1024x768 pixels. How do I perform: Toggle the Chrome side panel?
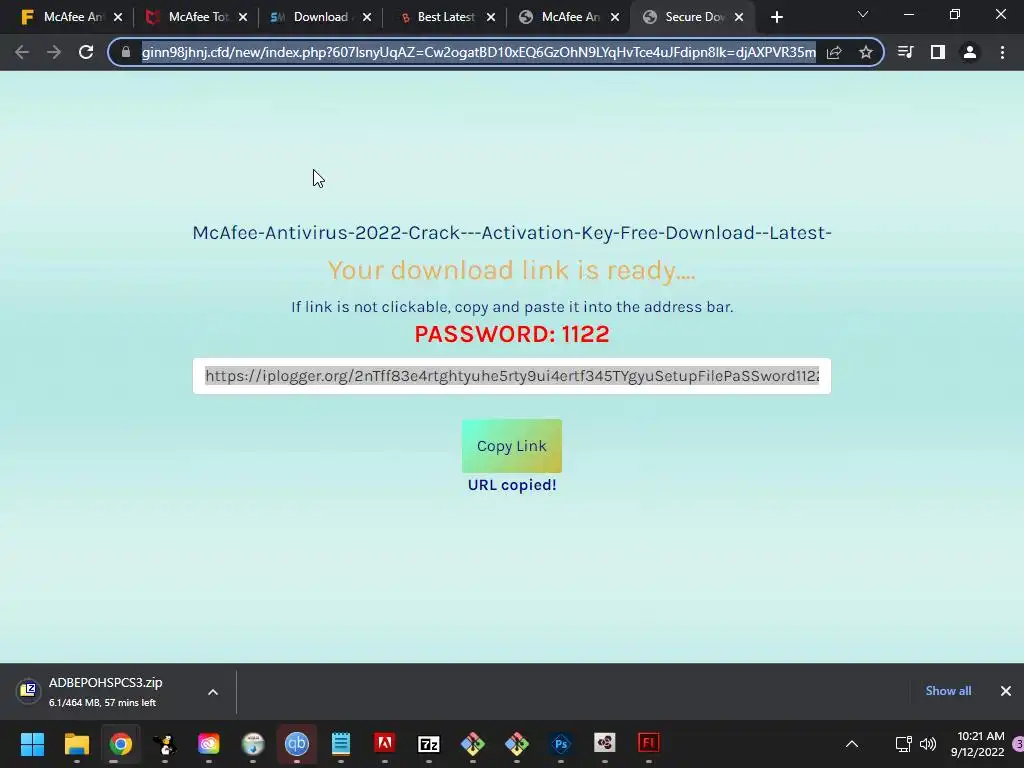(x=938, y=52)
